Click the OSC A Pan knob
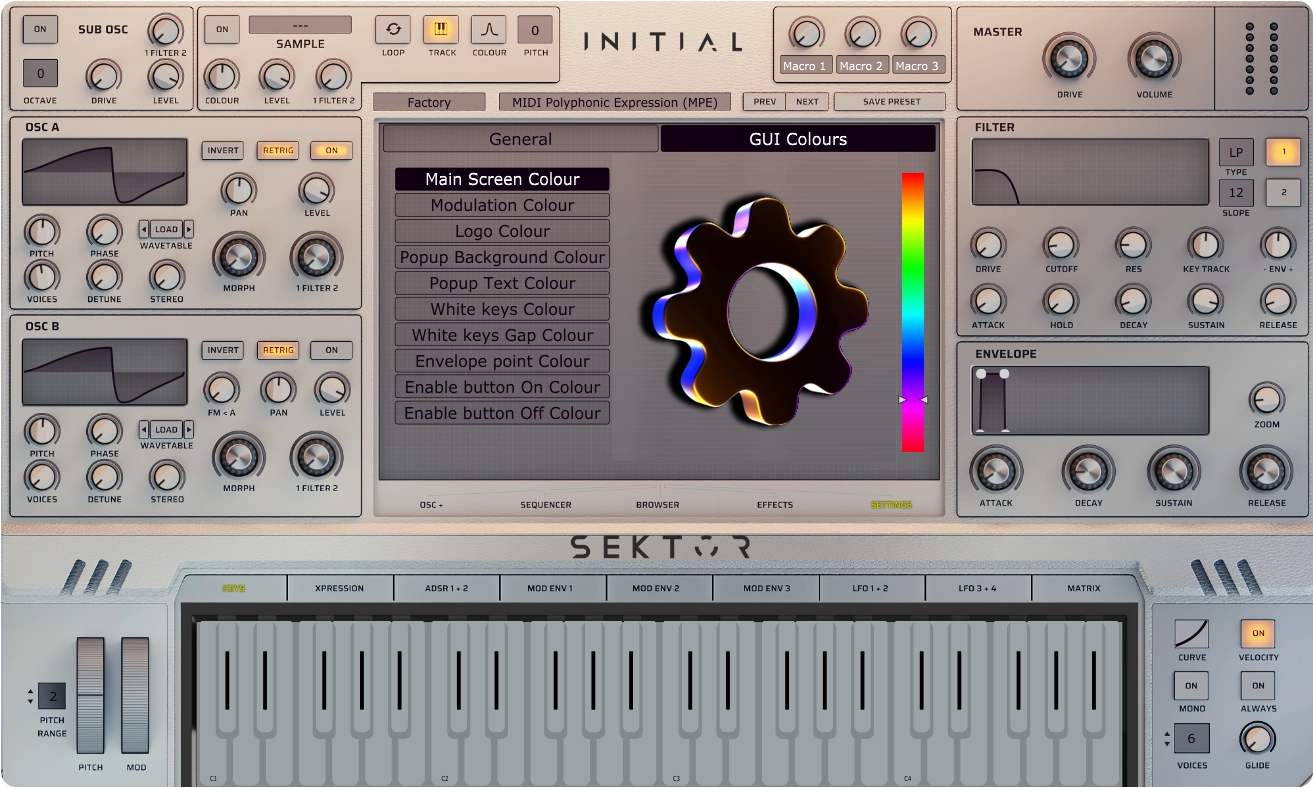The image size is (1313, 788). click(x=238, y=189)
